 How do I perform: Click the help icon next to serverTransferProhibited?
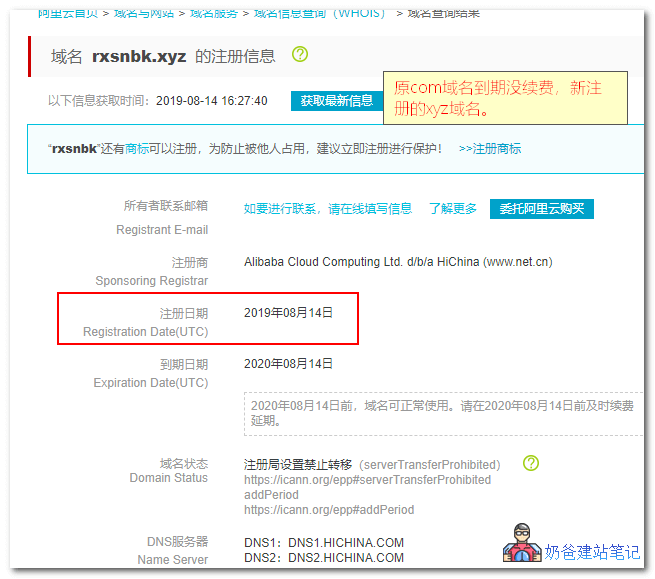tap(531, 463)
